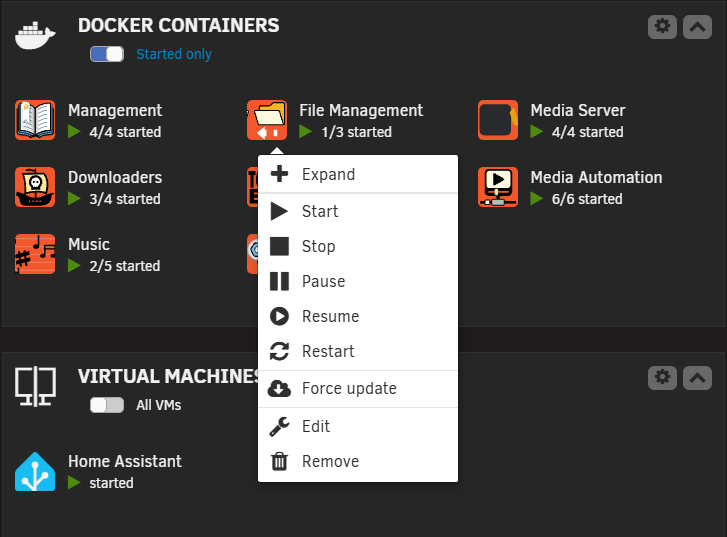
Task: Choose Restart in the context menu
Action: tap(358, 352)
